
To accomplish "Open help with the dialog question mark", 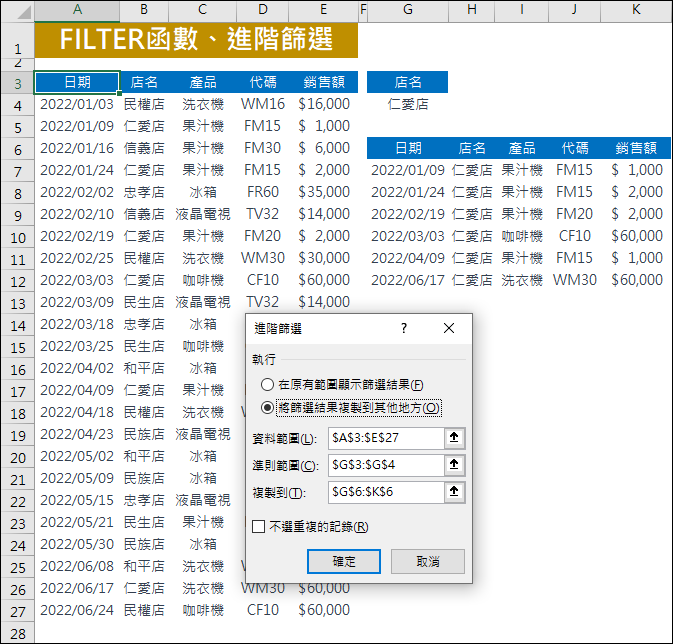I will [x=403, y=328].
